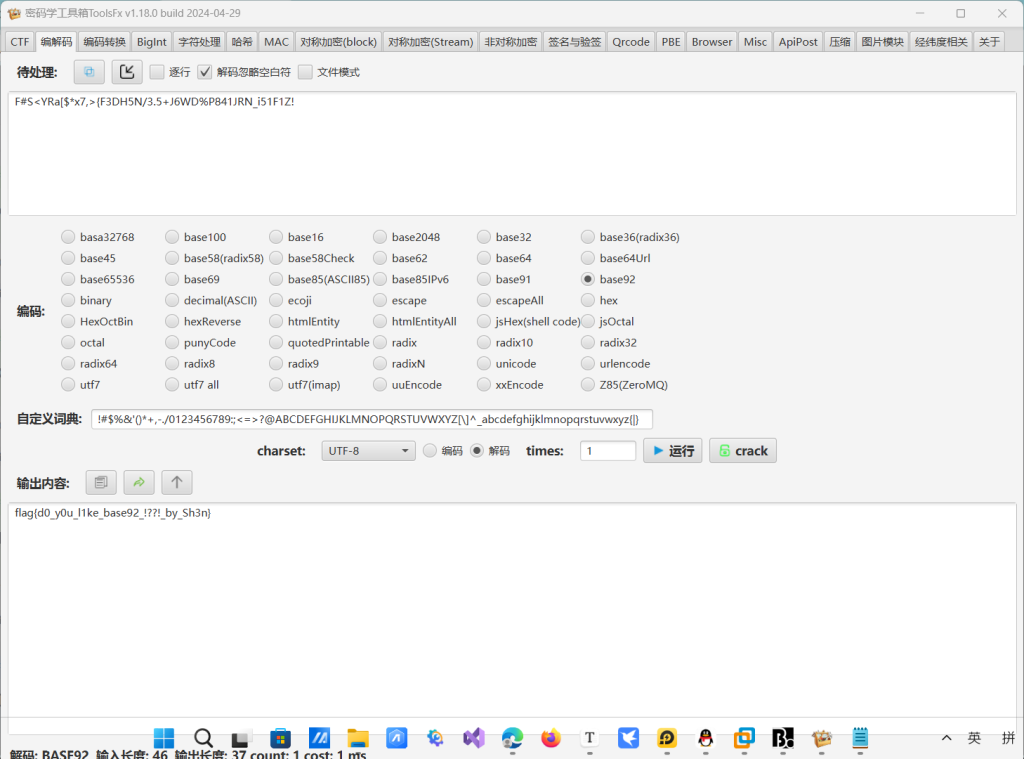Open Visual Studio from the taskbar
This screenshot has width=1024, height=759.
(x=474, y=738)
